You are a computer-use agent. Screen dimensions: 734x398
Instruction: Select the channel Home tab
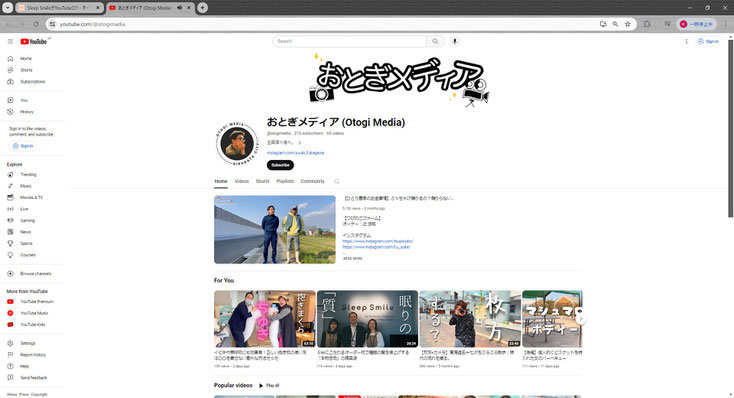pyautogui.click(x=220, y=182)
